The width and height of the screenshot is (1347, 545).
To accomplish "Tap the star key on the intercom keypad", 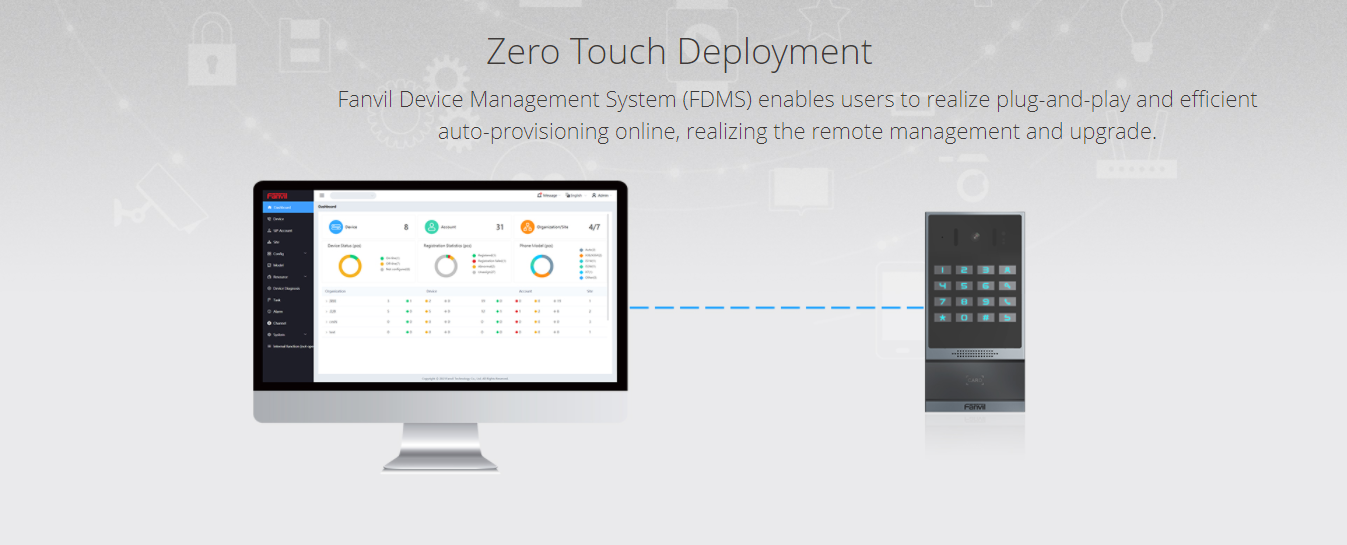I will click(x=943, y=318).
